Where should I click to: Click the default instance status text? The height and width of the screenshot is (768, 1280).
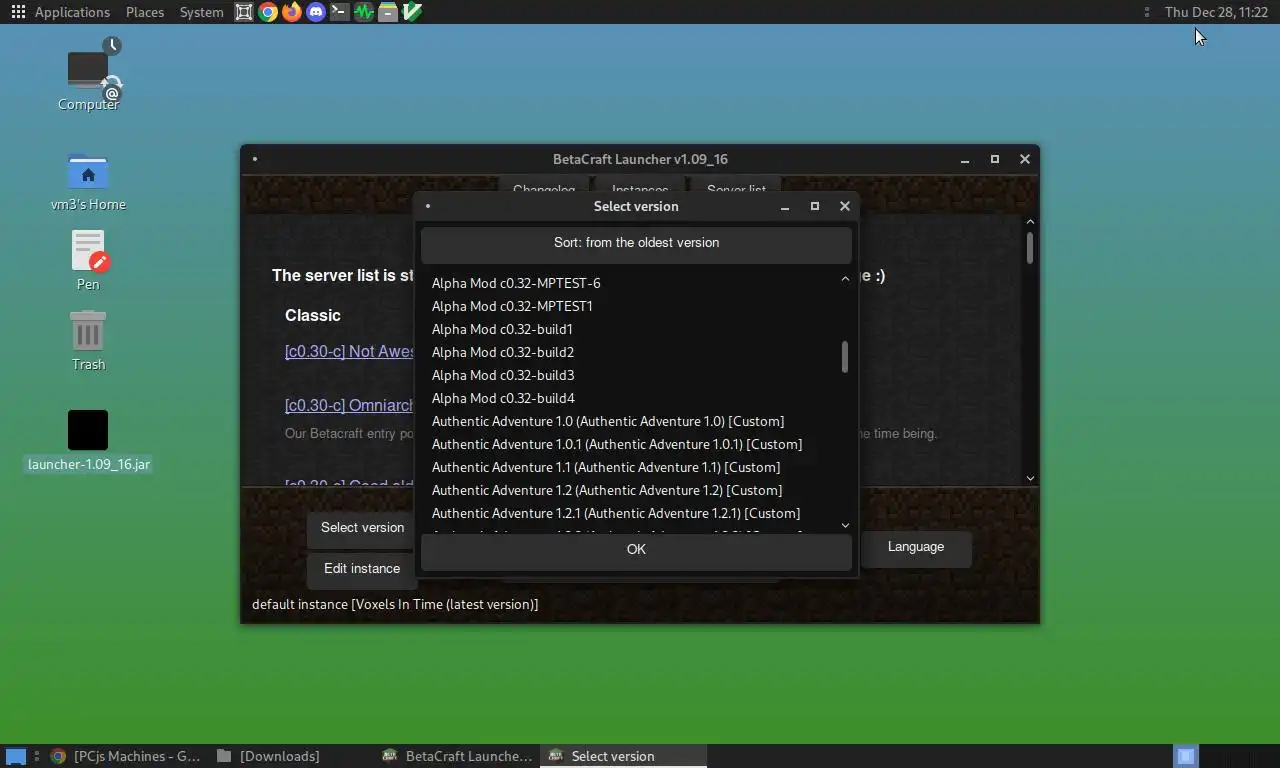click(395, 604)
